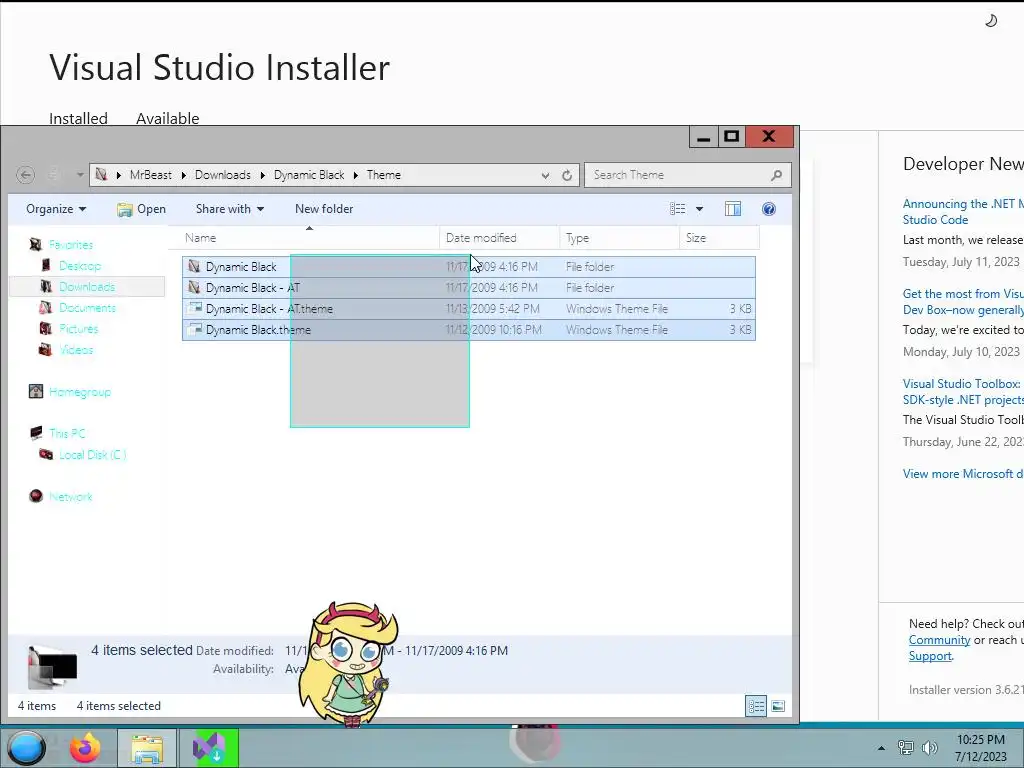
Task: Click search magnifier icon in Explorer
Action: pos(776,175)
